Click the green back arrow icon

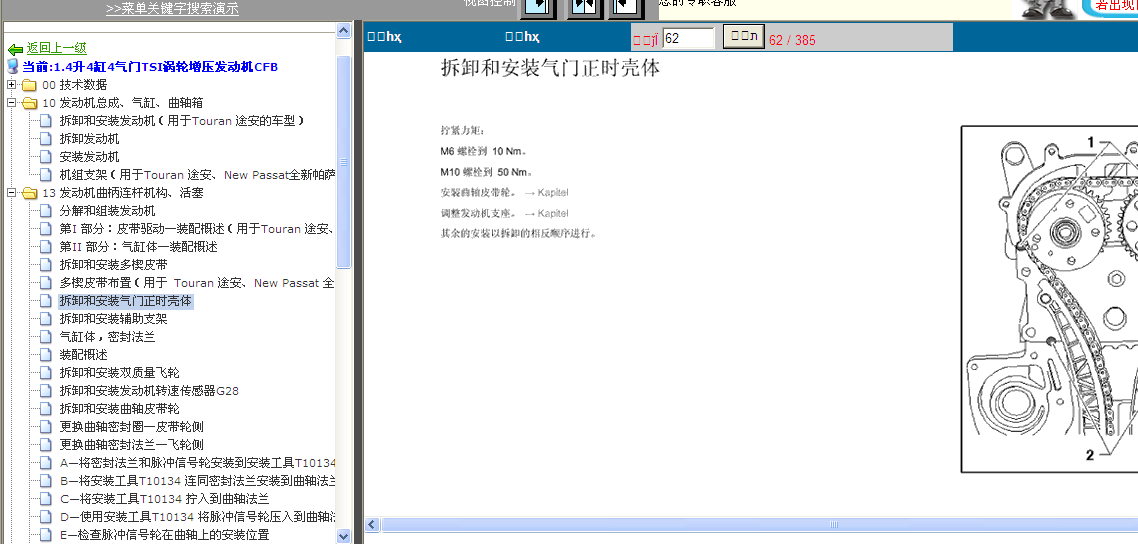[15, 49]
